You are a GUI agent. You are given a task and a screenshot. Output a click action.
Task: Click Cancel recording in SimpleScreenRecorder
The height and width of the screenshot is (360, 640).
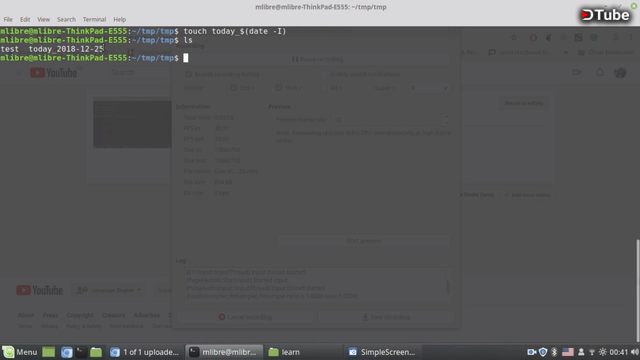(x=245, y=317)
